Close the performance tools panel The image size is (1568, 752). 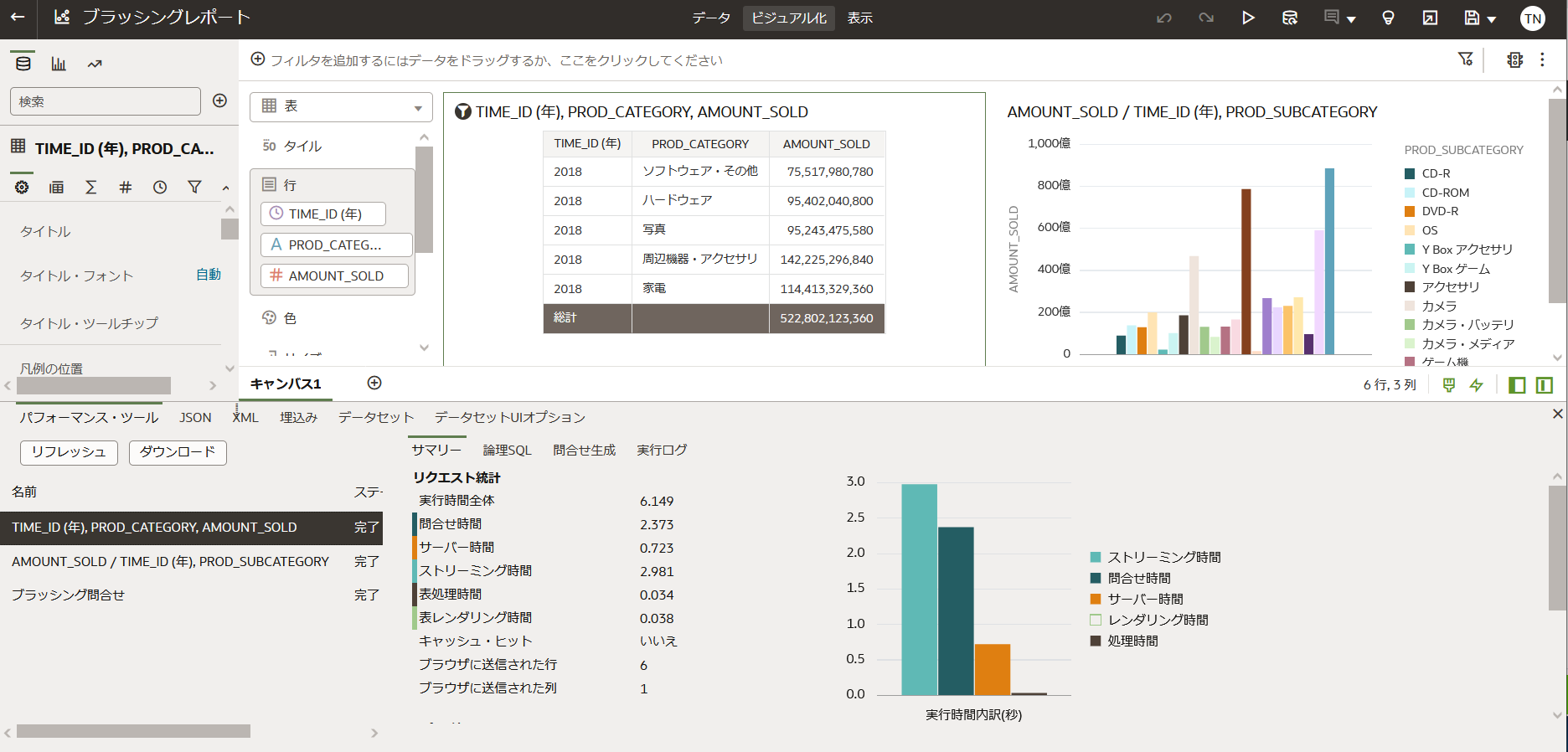1557,414
